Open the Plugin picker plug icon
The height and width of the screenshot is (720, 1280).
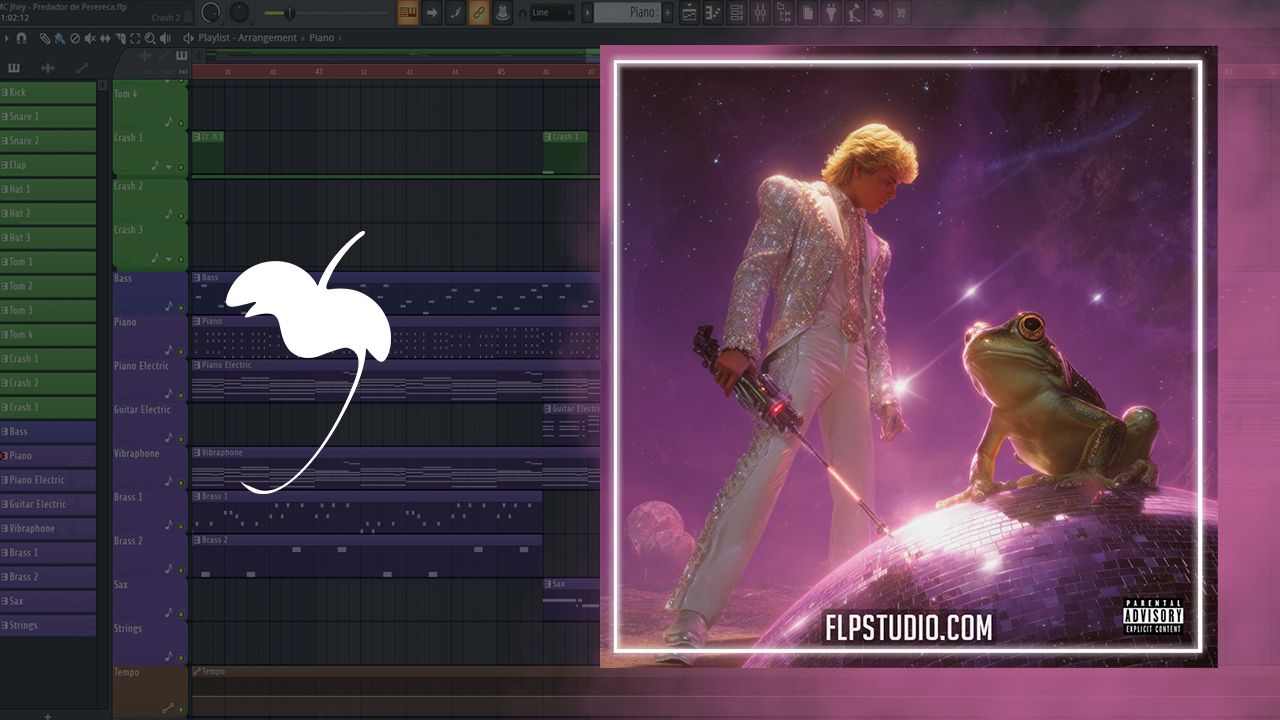pos(832,13)
